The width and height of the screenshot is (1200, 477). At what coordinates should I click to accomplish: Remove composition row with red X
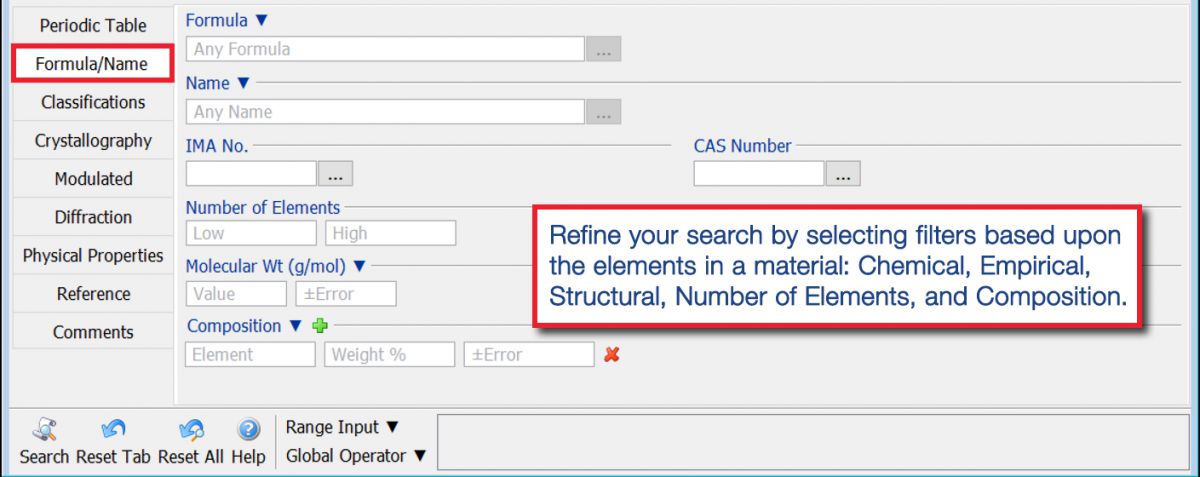tap(612, 354)
